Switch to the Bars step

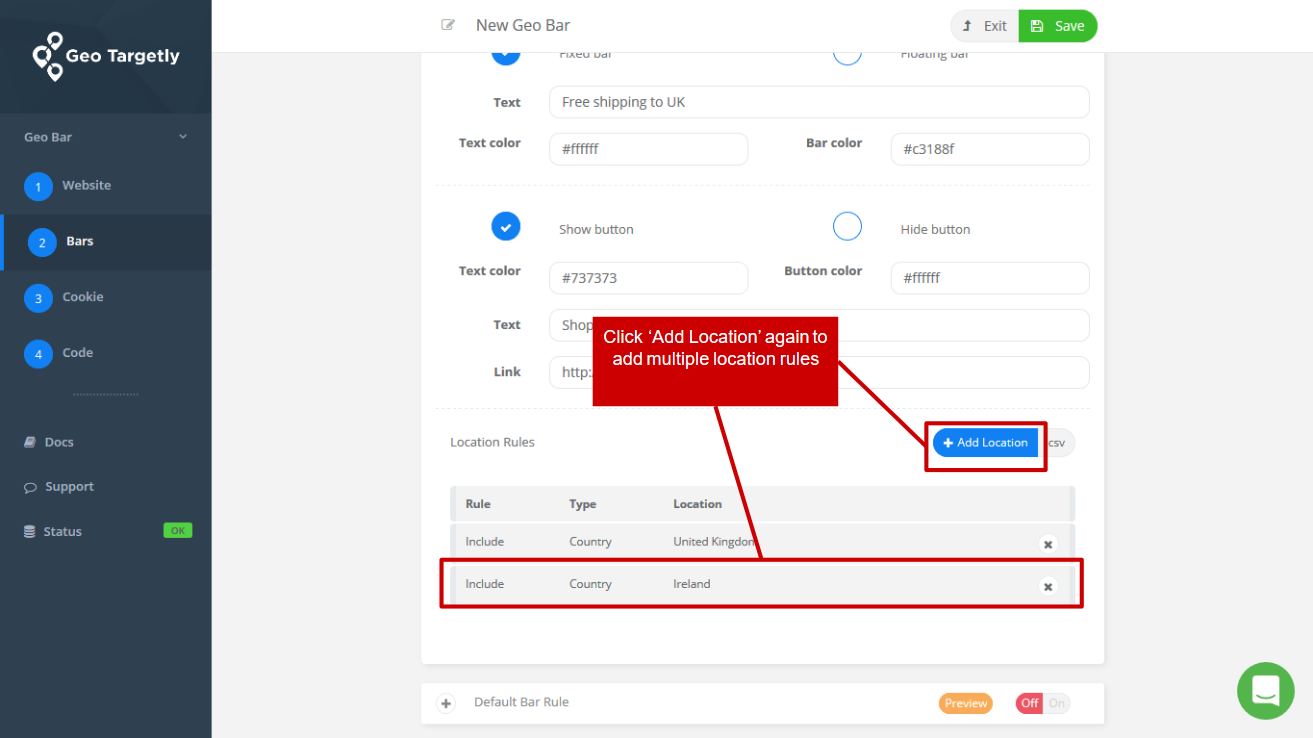pyautogui.click(x=80, y=242)
